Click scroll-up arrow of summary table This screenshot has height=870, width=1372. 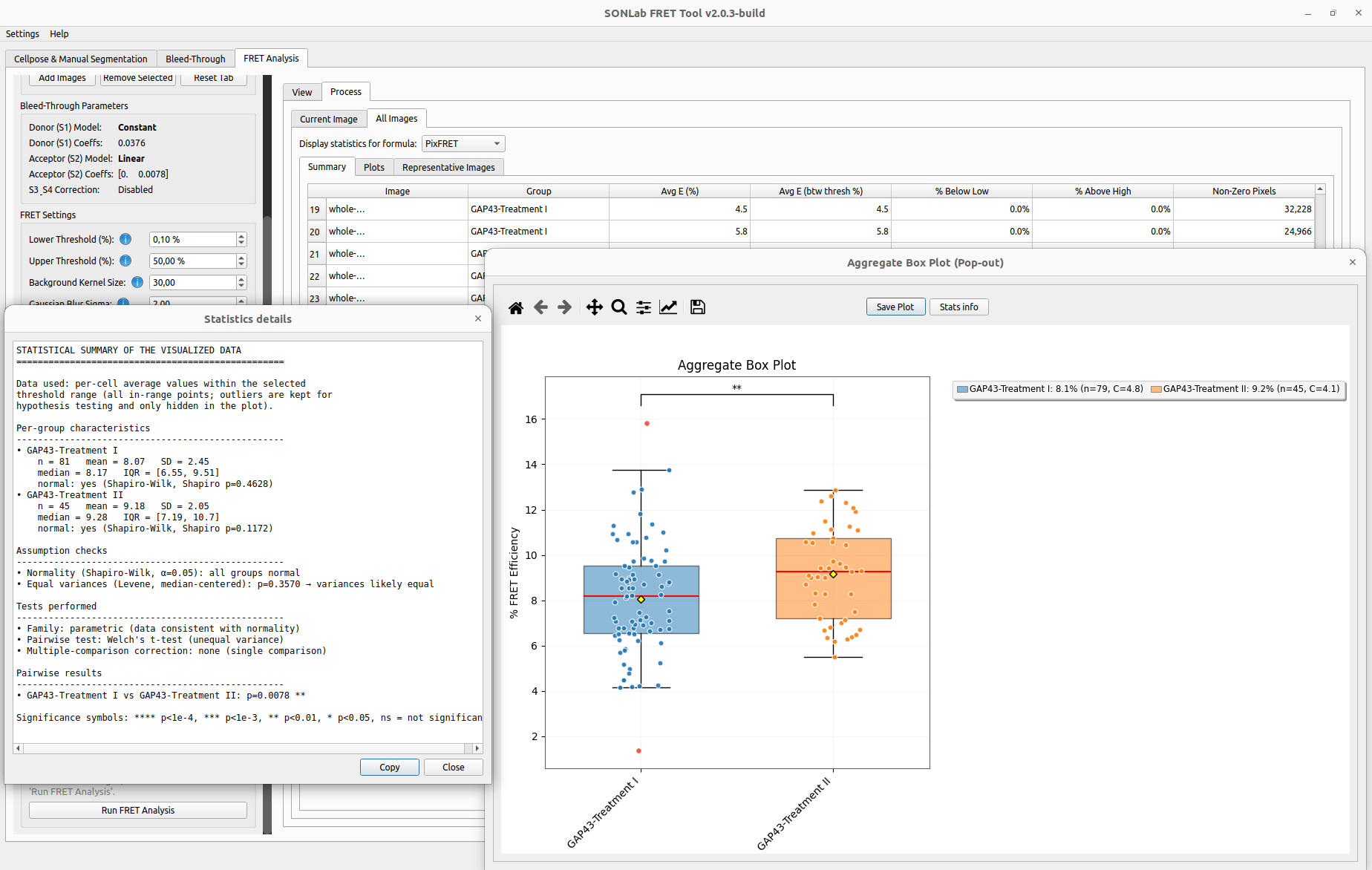[x=1320, y=189]
